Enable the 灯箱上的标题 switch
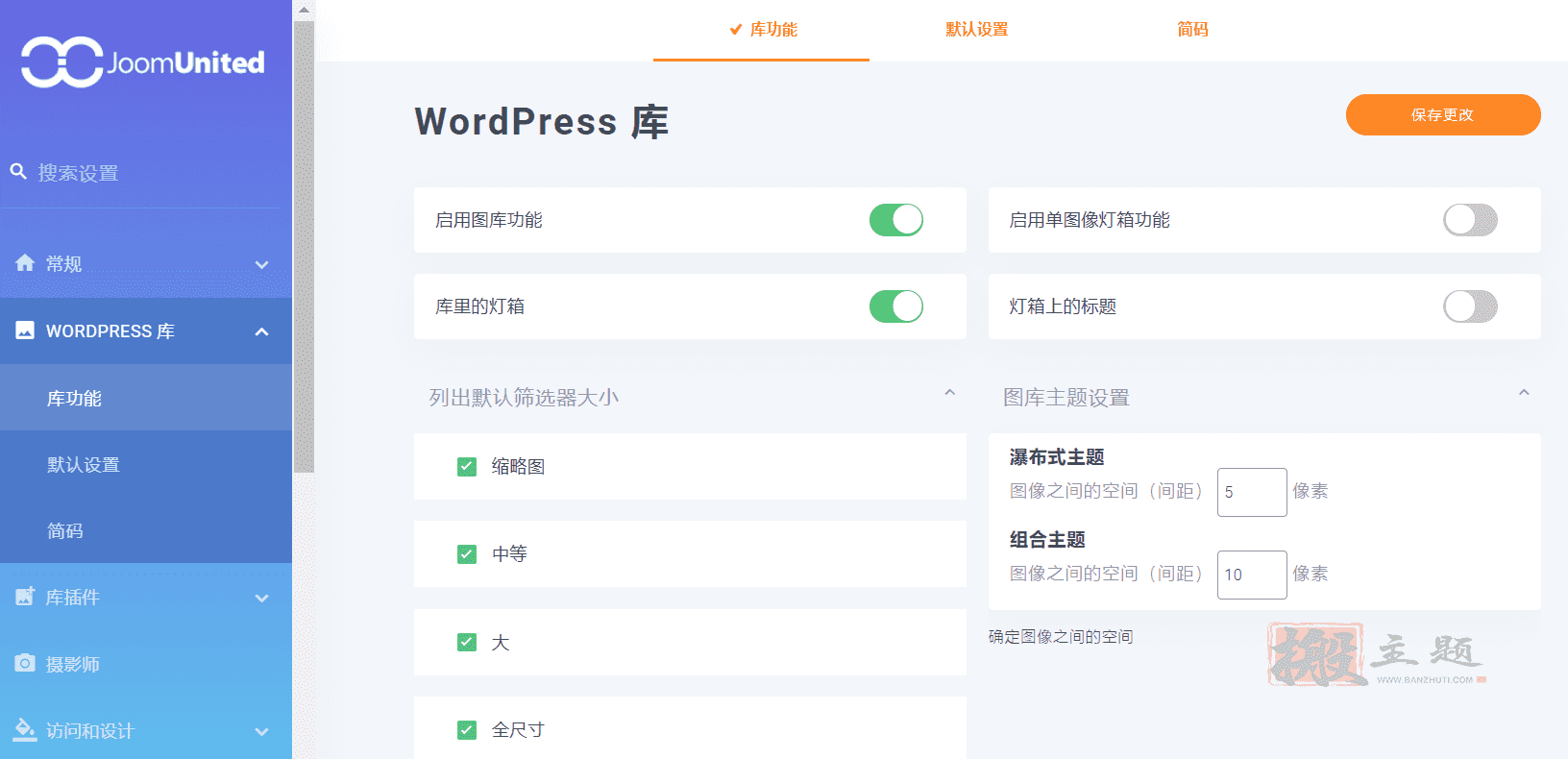This screenshot has height=759, width=1568. coord(1470,306)
